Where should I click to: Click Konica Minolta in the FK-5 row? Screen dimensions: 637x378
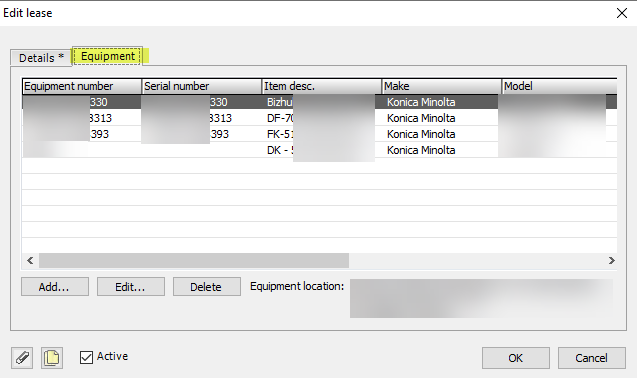click(421, 134)
